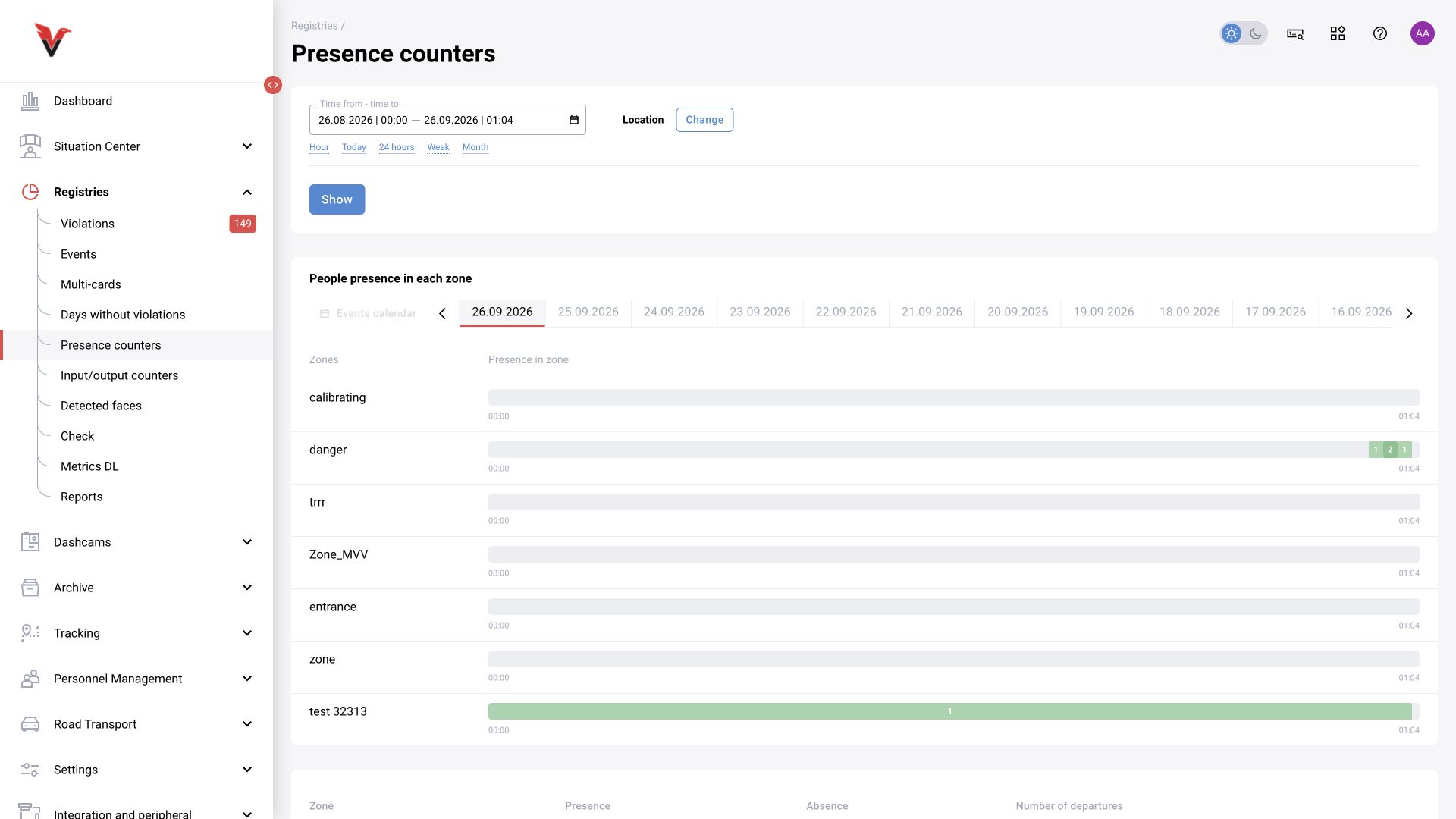Select the 19.09.2026 date tab

[x=1103, y=312]
